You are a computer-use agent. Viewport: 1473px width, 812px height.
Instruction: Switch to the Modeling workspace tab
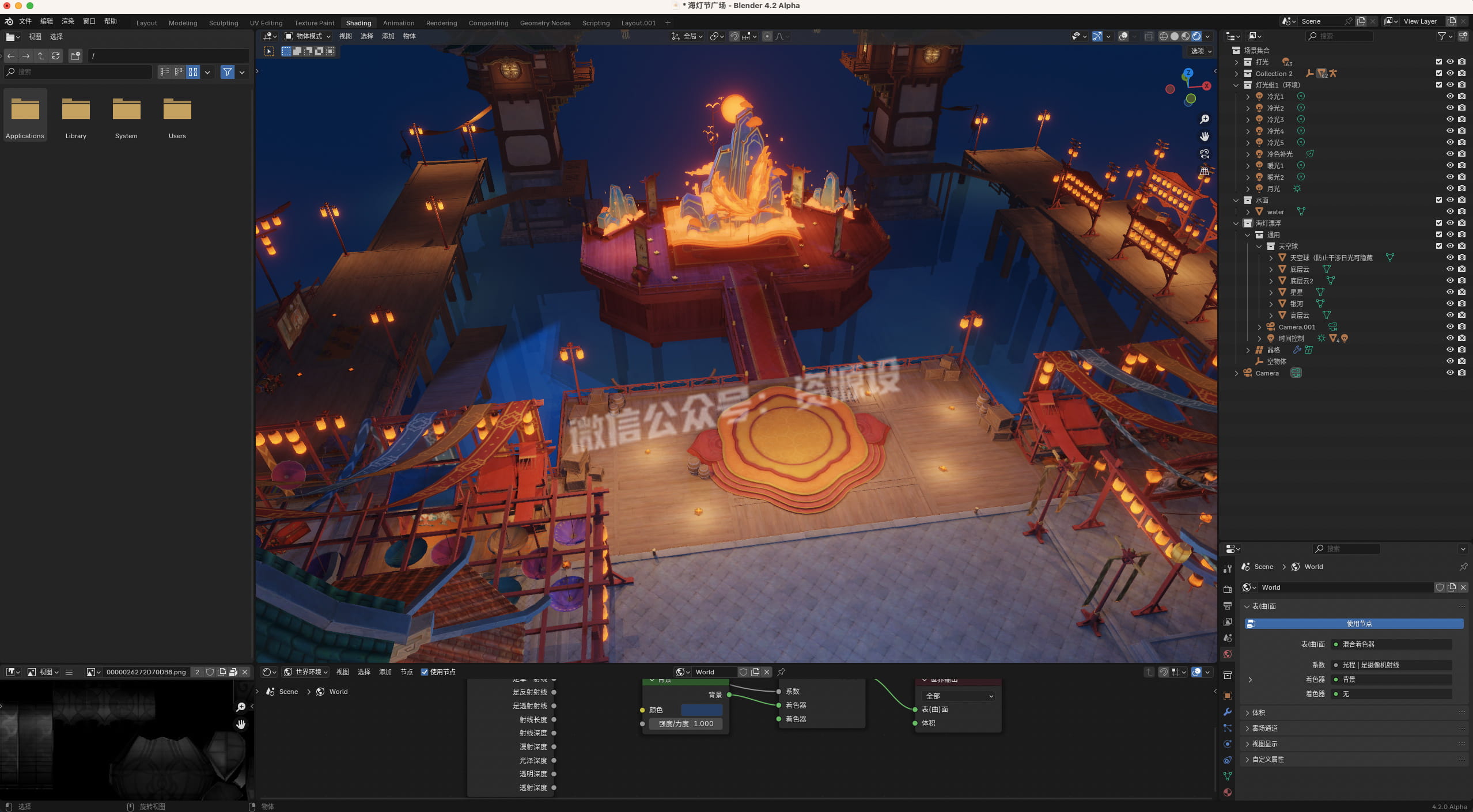[x=183, y=23]
